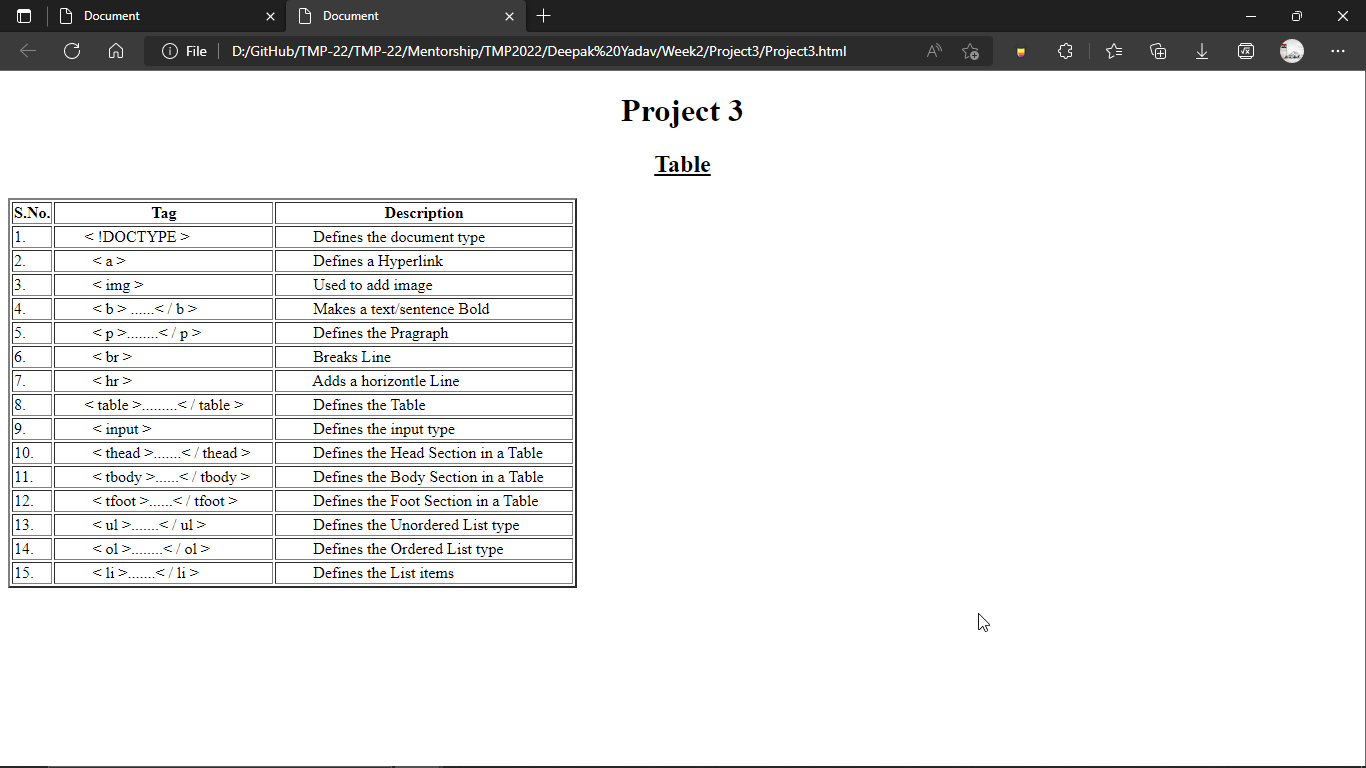Image resolution: width=1366 pixels, height=768 pixels.
Task: Add this page to favorites star
Action: click(x=970, y=51)
